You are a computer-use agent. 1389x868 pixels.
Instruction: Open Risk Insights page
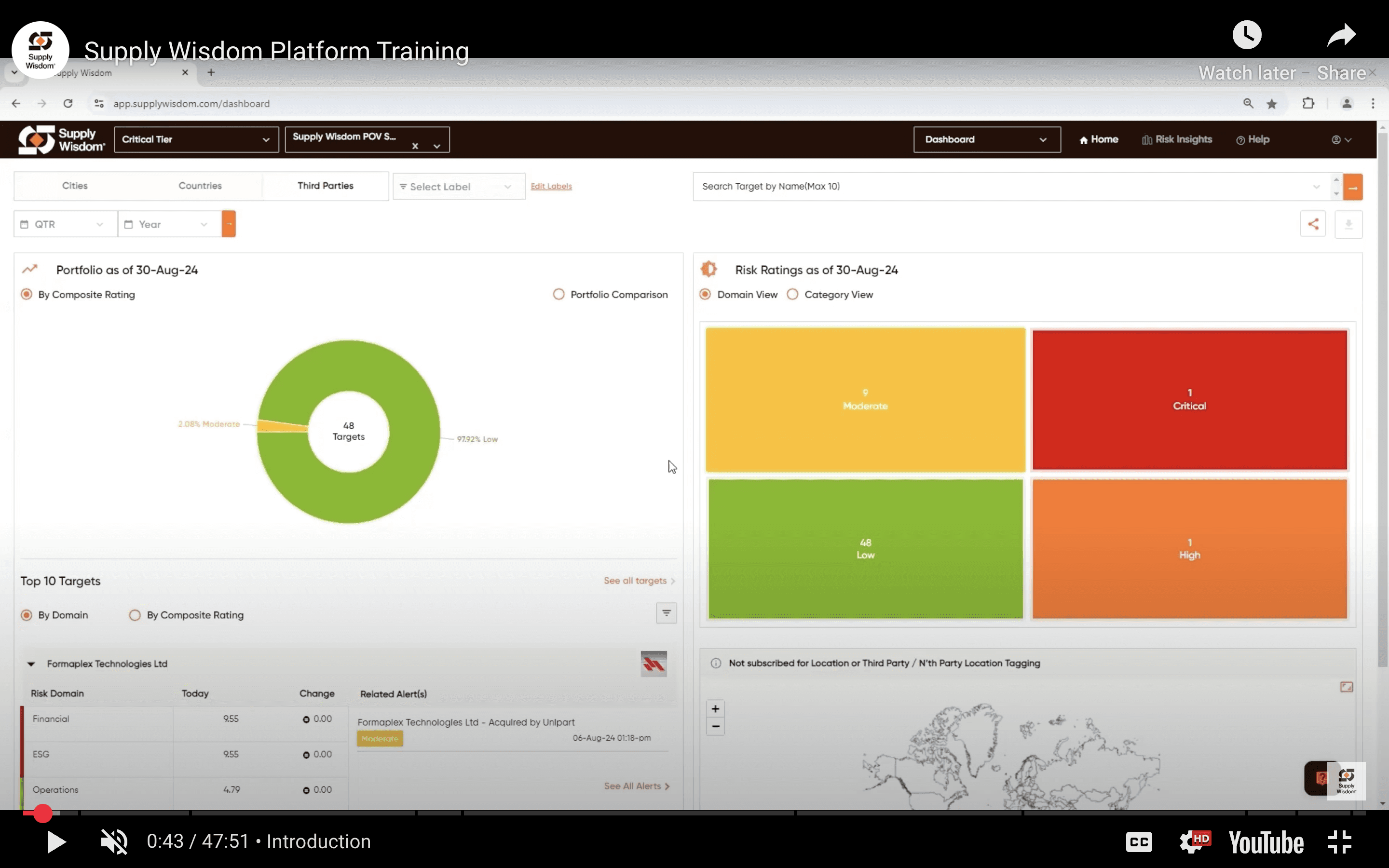[1177, 139]
